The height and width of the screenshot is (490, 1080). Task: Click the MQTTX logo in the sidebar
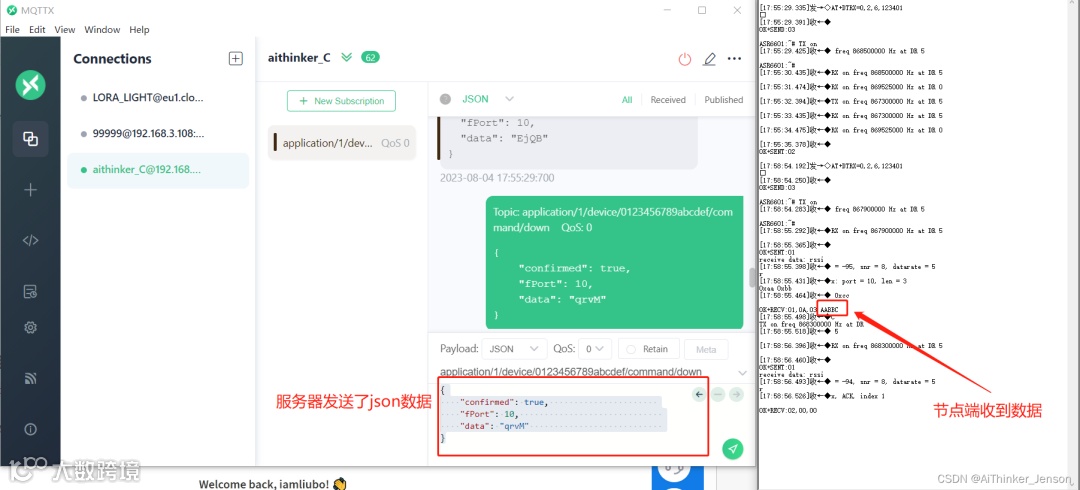(30, 85)
